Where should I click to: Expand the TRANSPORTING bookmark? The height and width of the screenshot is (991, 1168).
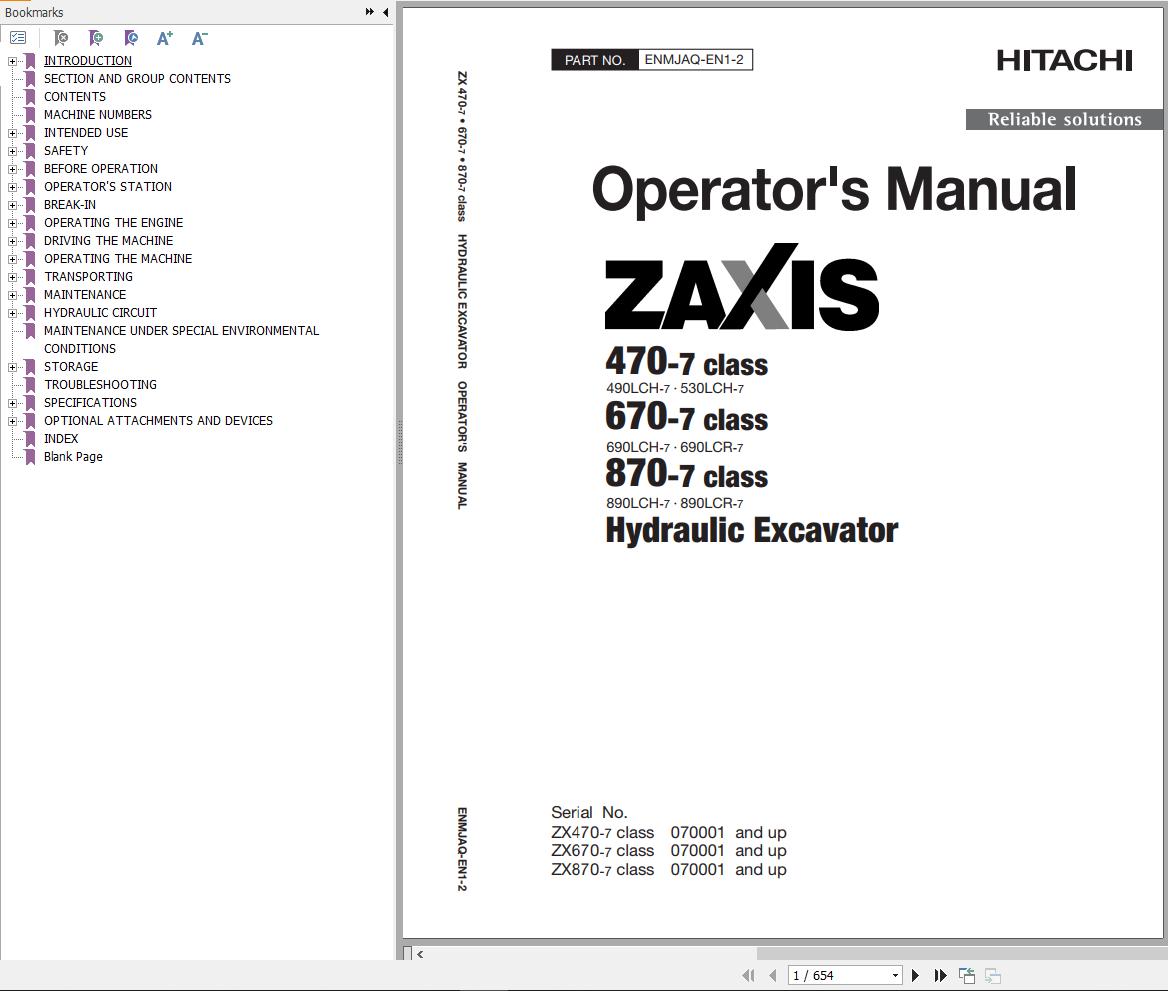(x=12, y=277)
